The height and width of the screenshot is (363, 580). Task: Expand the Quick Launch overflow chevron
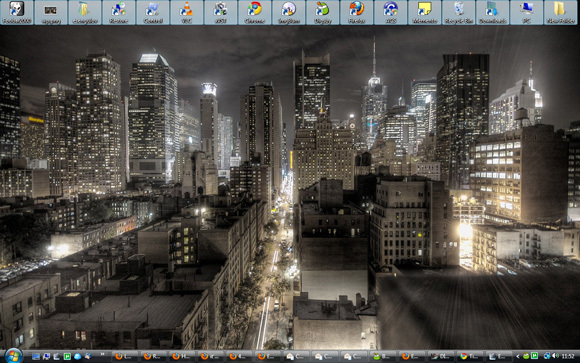(x=102, y=355)
